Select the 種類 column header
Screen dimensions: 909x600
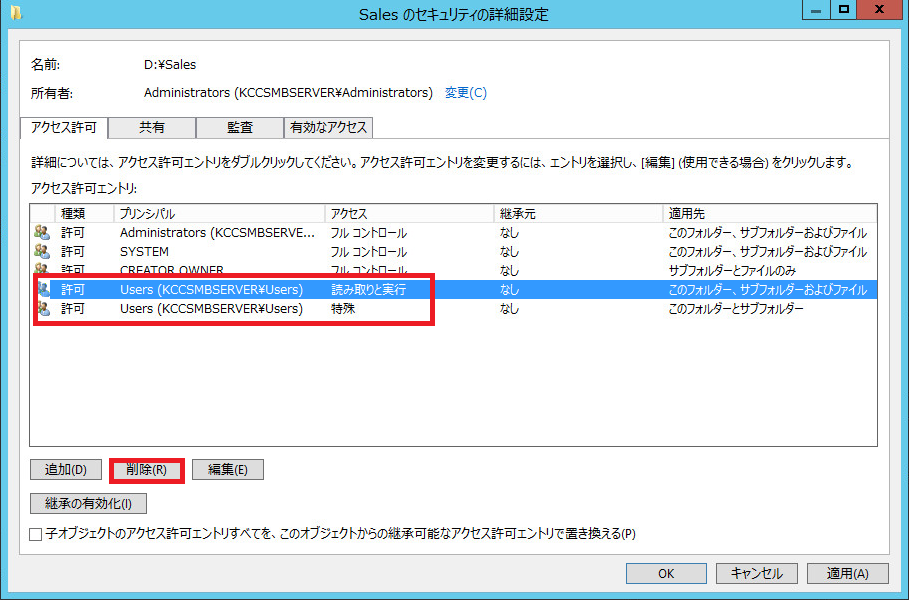point(83,213)
